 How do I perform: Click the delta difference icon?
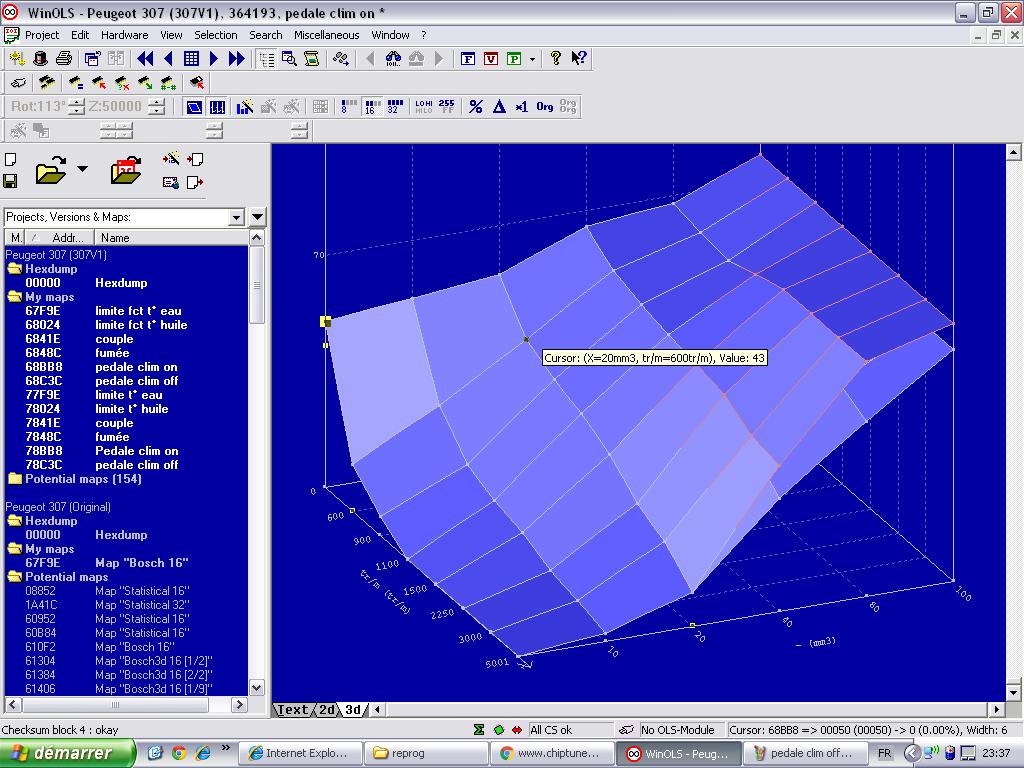tap(499, 107)
